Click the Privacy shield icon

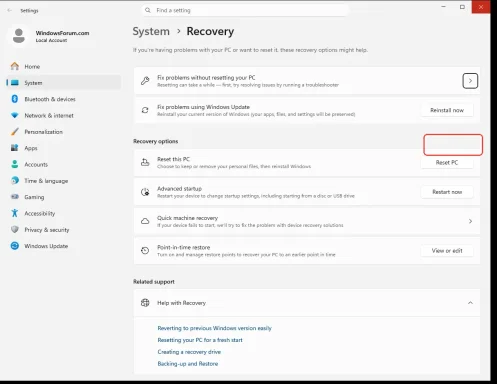pyautogui.click(x=15, y=230)
